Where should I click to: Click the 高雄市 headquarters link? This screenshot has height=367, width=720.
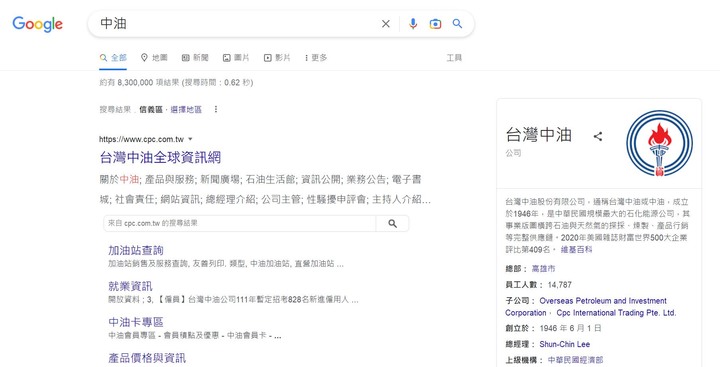tap(543, 268)
